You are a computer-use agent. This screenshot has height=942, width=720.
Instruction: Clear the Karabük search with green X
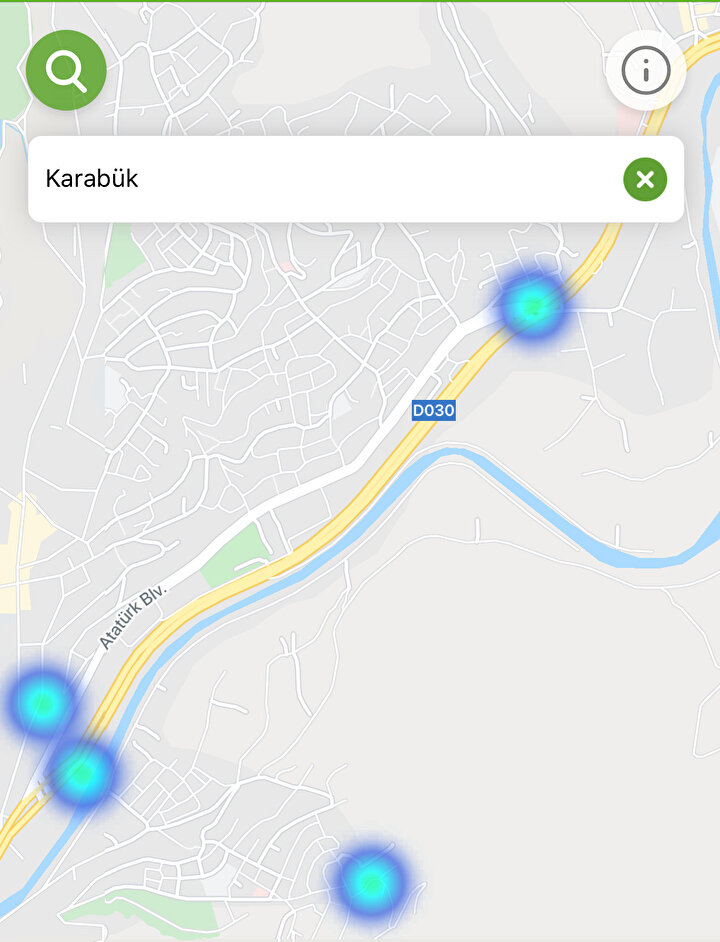(645, 179)
